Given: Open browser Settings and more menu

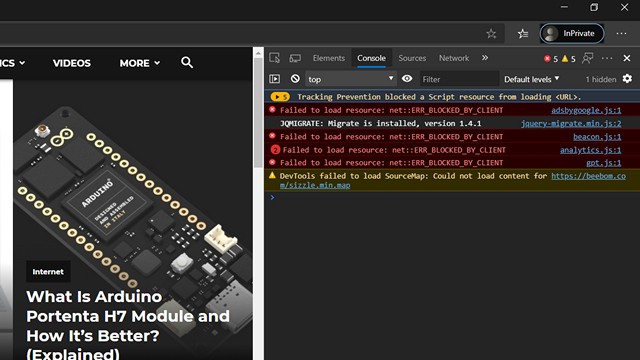Looking at the screenshot, I should pyautogui.click(x=621, y=33).
